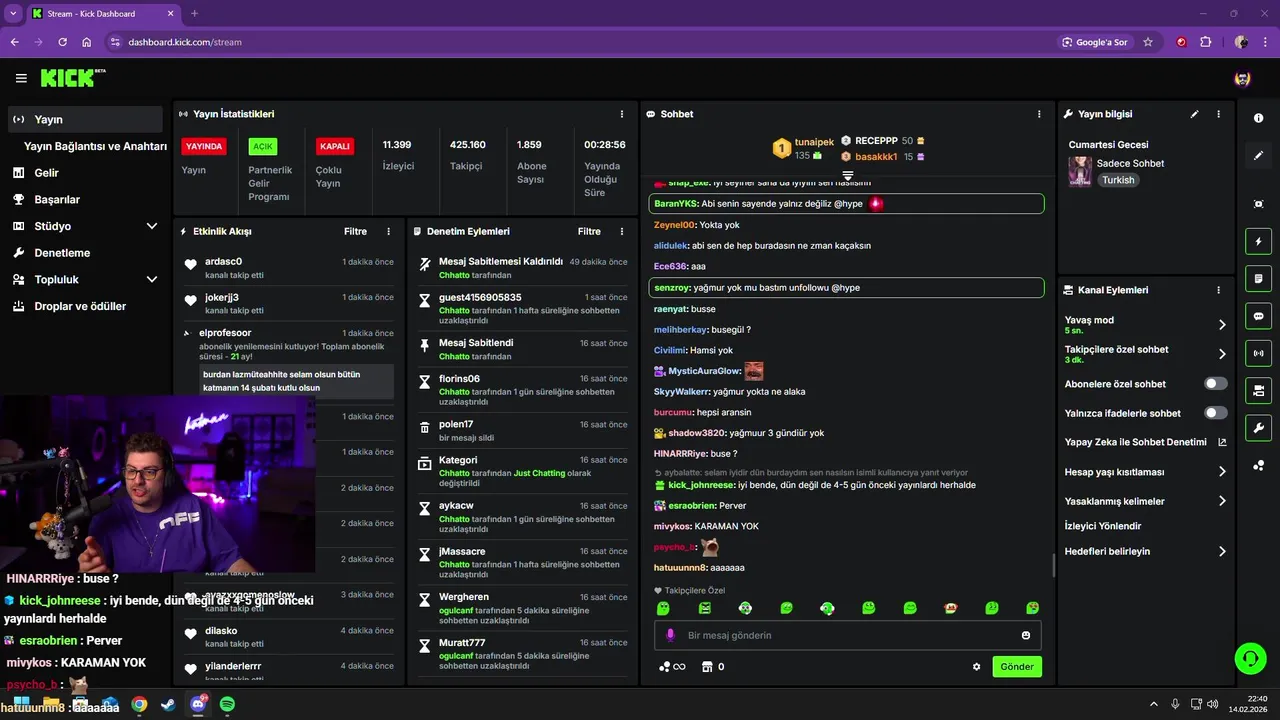Click the pencil icon in the right sidebar
Image resolution: width=1280 pixels, height=720 pixels.
coord(1258,156)
